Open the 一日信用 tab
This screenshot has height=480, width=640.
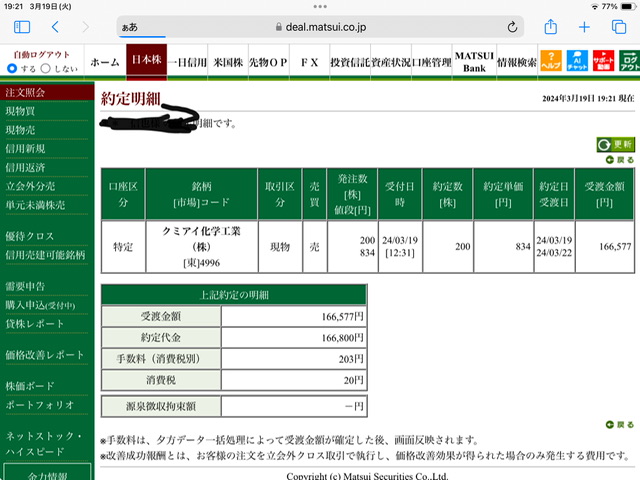pyautogui.click(x=187, y=62)
